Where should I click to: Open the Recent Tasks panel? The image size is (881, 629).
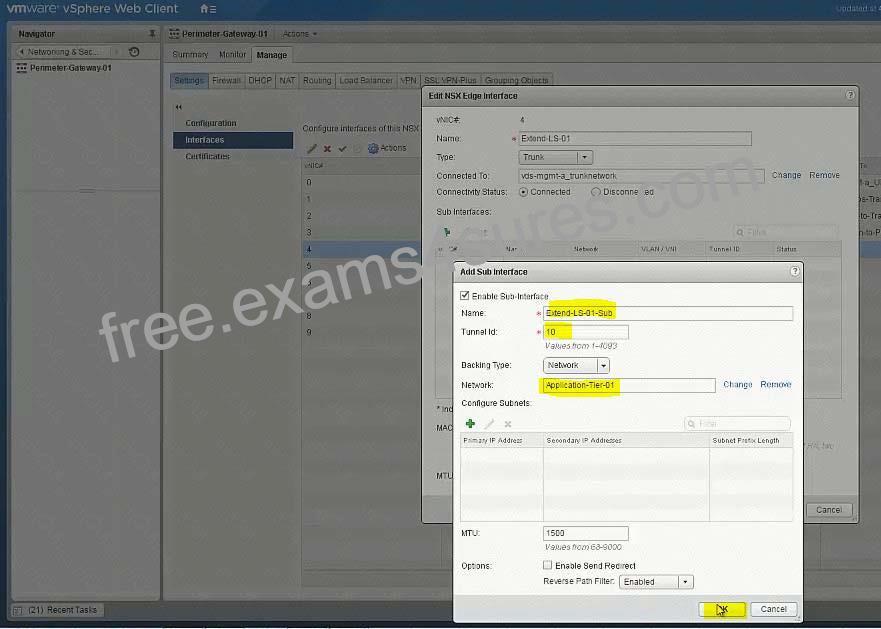[x=58, y=610]
